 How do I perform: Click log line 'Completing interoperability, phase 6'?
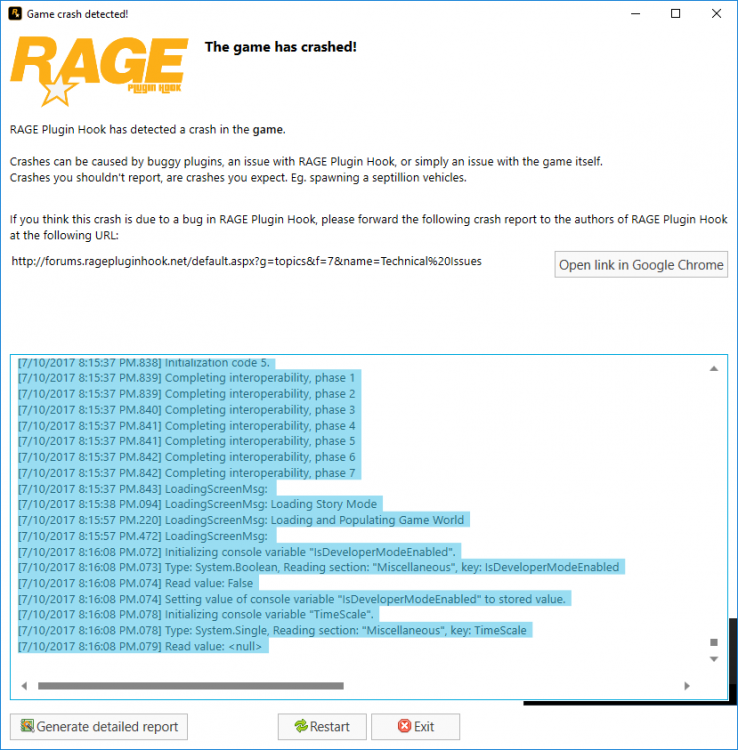pos(187,457)
